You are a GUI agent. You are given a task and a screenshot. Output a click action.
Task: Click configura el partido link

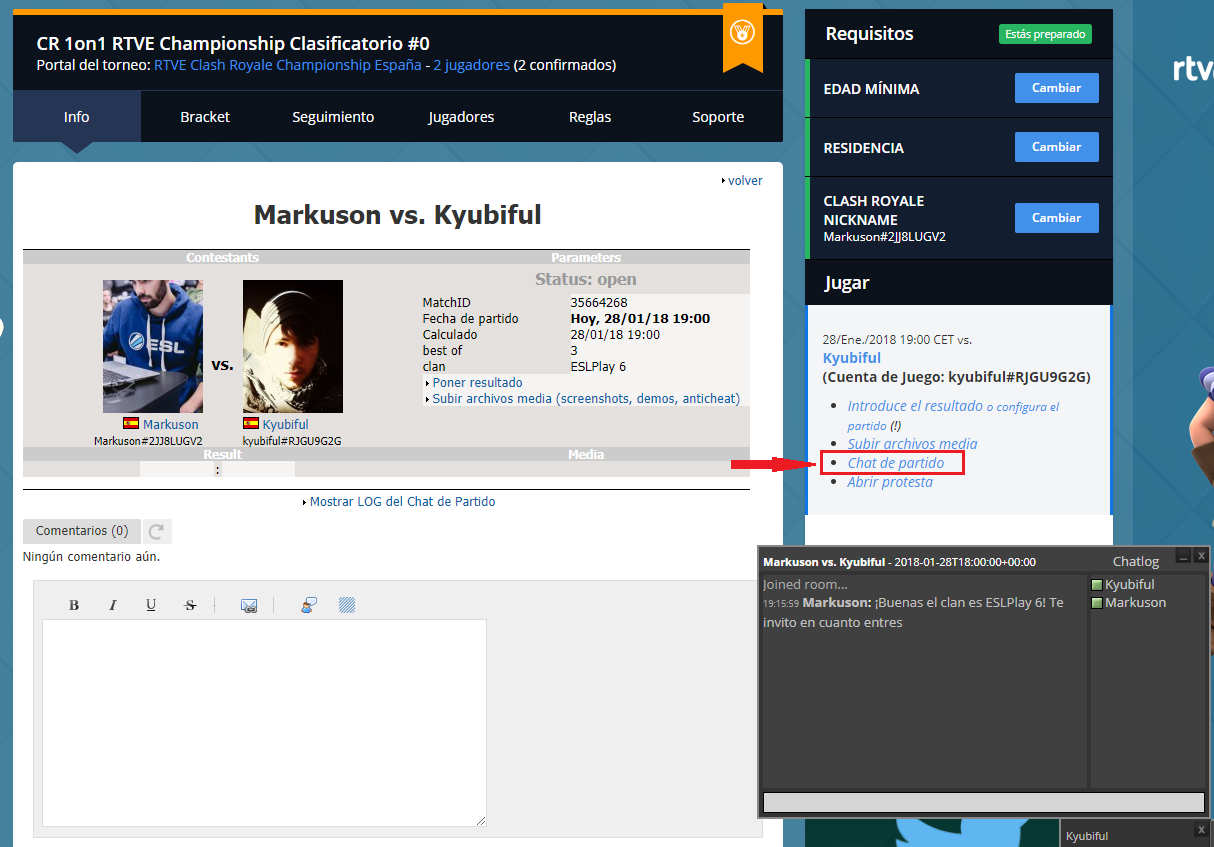953,416
